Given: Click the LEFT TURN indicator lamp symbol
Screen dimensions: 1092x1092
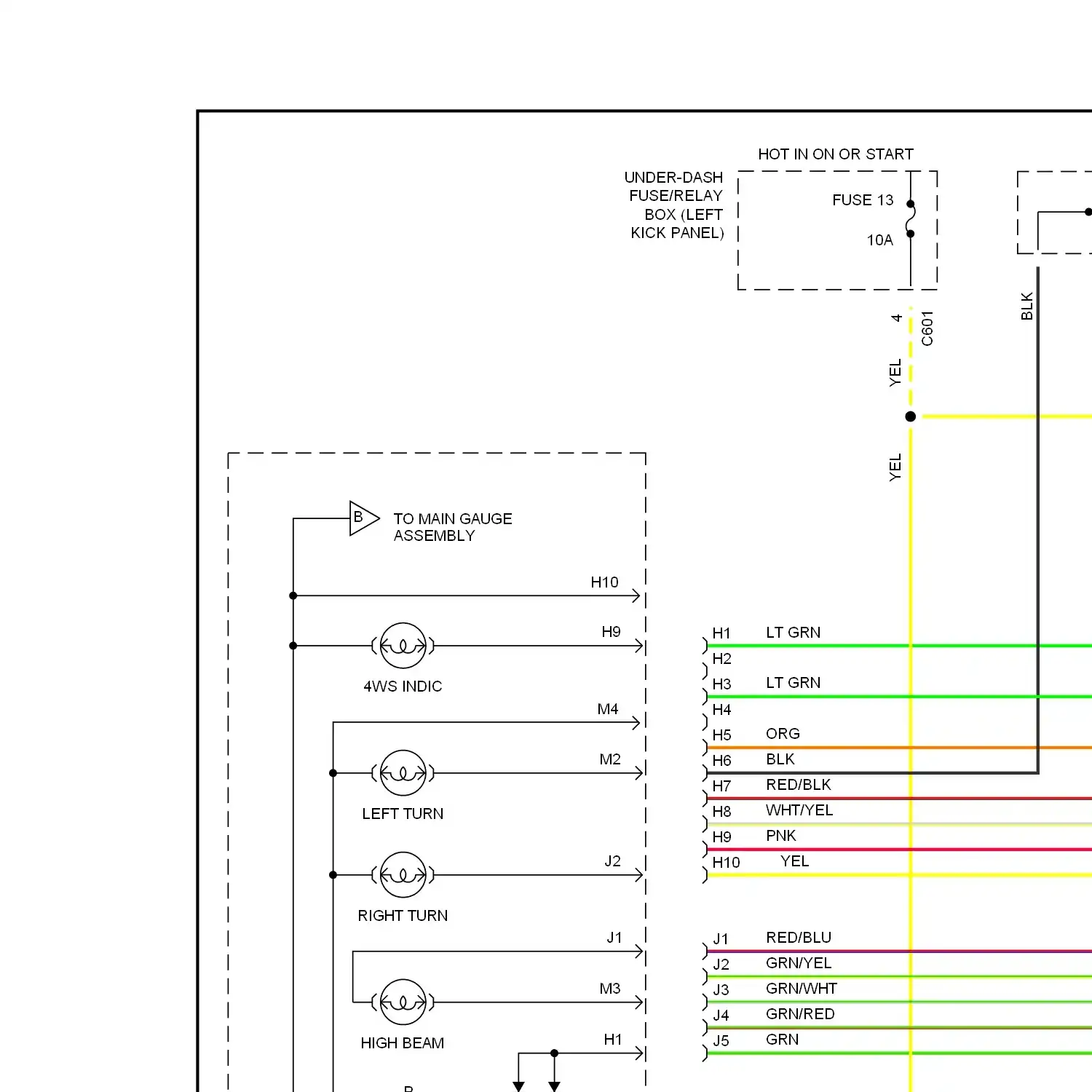Looking at the screenshot, I should [x=403, y=773].
